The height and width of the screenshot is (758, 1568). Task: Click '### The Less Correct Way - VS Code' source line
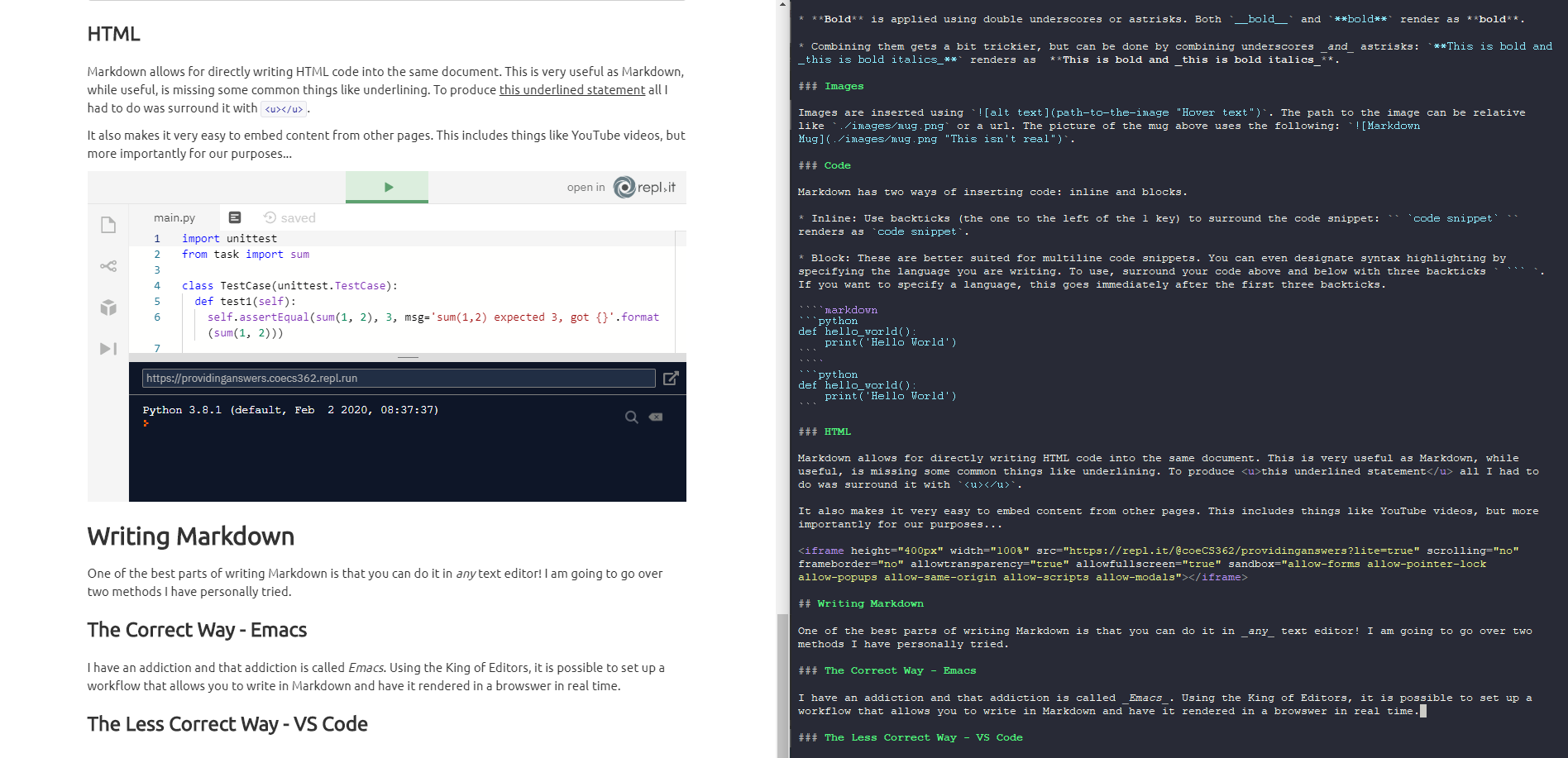click(x=910, y=737)
